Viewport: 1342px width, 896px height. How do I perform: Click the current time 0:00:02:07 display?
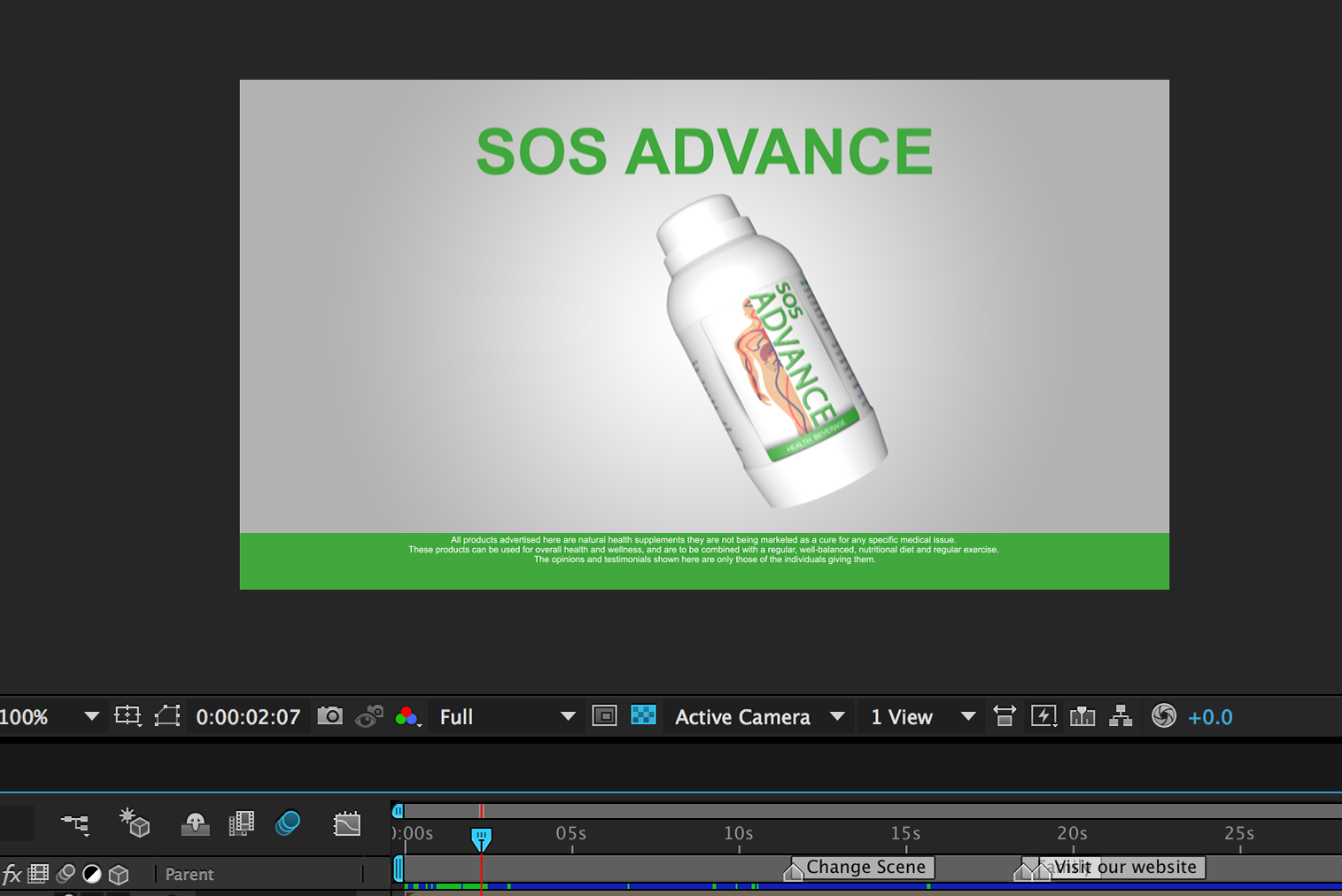[x=248, y=717]
